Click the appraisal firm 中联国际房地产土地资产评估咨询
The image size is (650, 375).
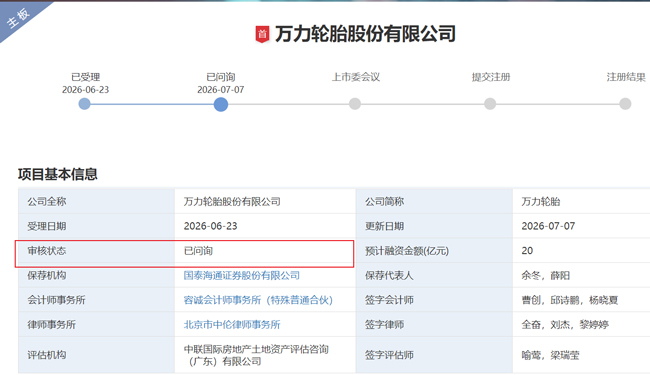256,349
